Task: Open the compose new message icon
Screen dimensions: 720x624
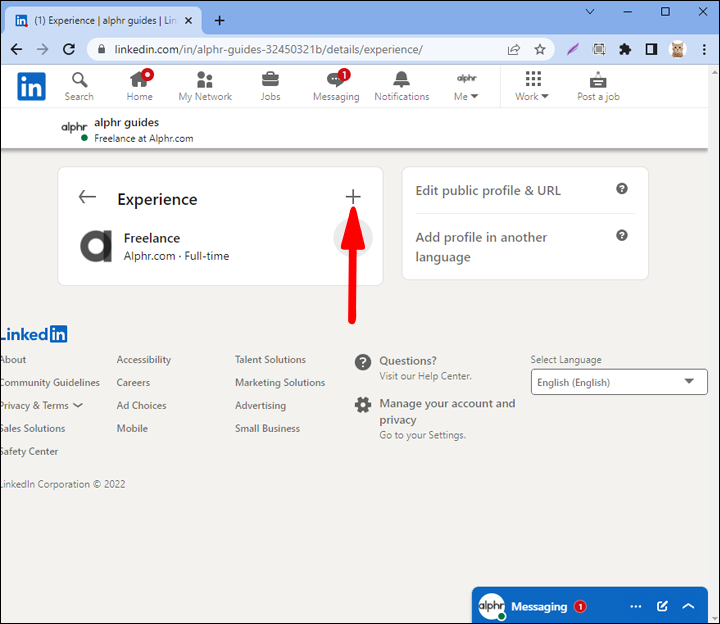Action: tap(662, 606)
